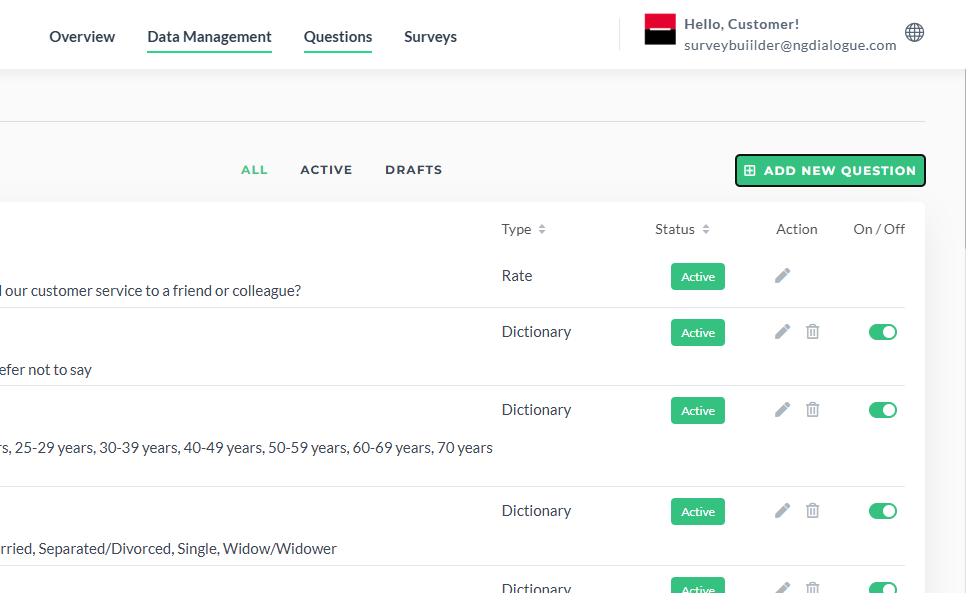Open the Data Management section
The height and width of the screenshot is (593, 966).
click(x=209, y=37)
